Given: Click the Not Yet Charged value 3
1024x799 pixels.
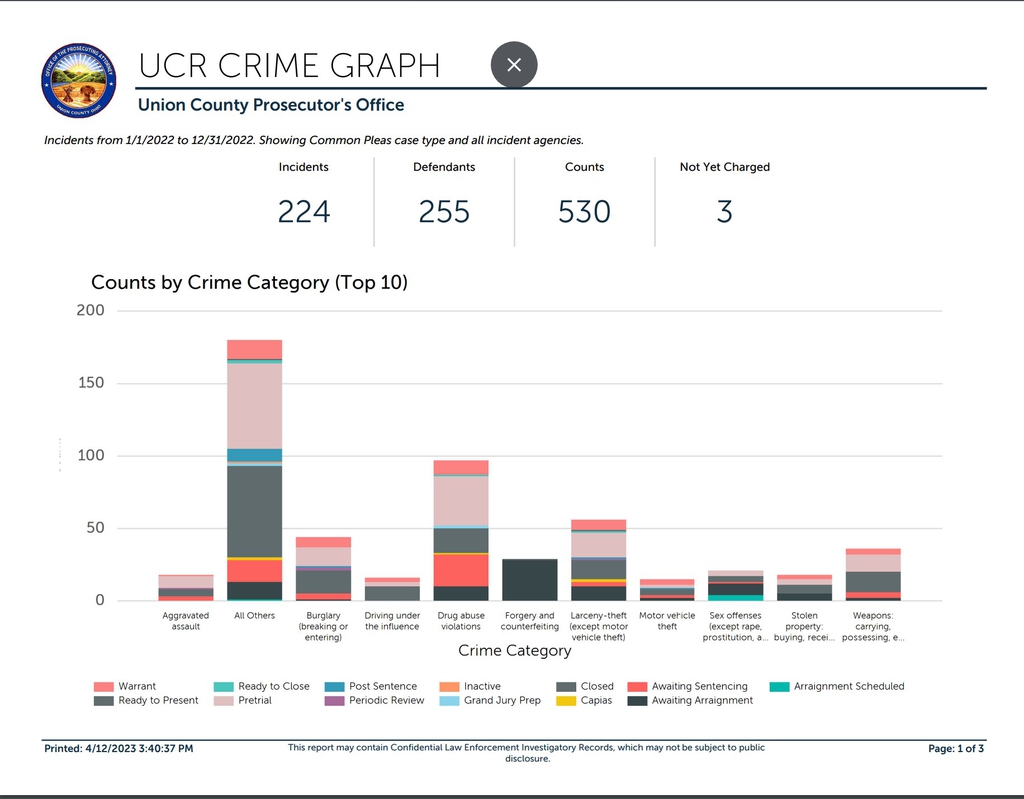Looking at the screenshot, I should tap(724, 212).
